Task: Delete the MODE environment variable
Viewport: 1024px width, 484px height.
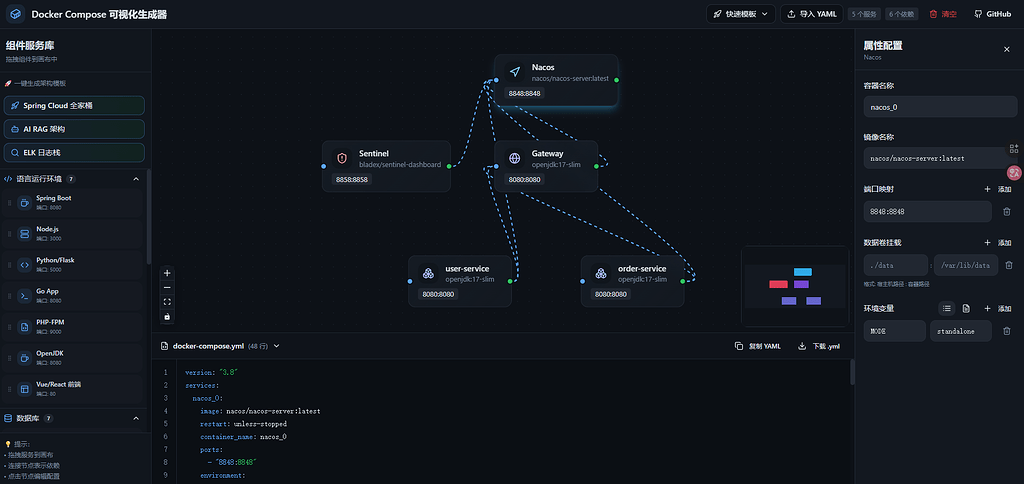Action: [x=1006, y=331]
